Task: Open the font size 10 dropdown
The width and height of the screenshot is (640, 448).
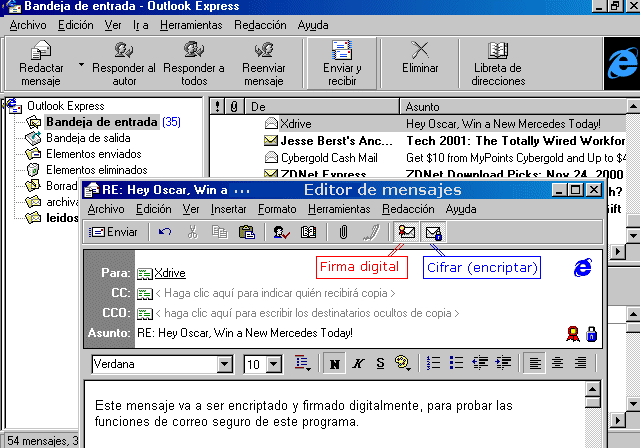Action: point(274,364)
